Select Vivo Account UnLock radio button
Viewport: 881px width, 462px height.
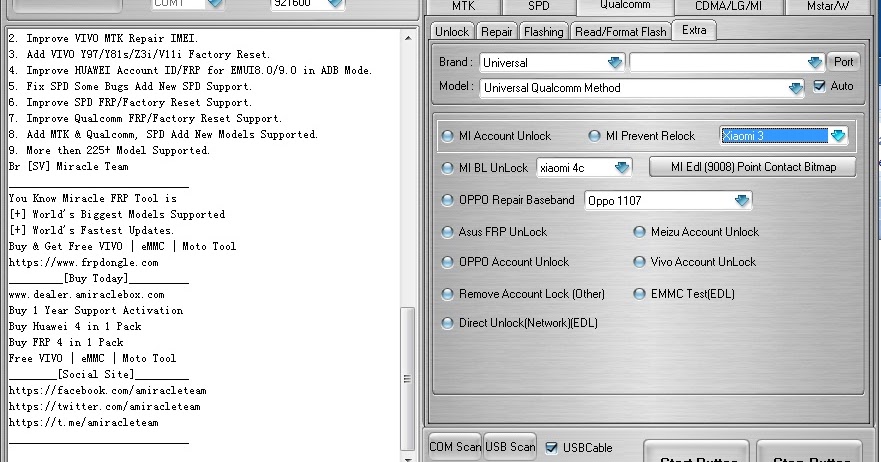[639, 262]
